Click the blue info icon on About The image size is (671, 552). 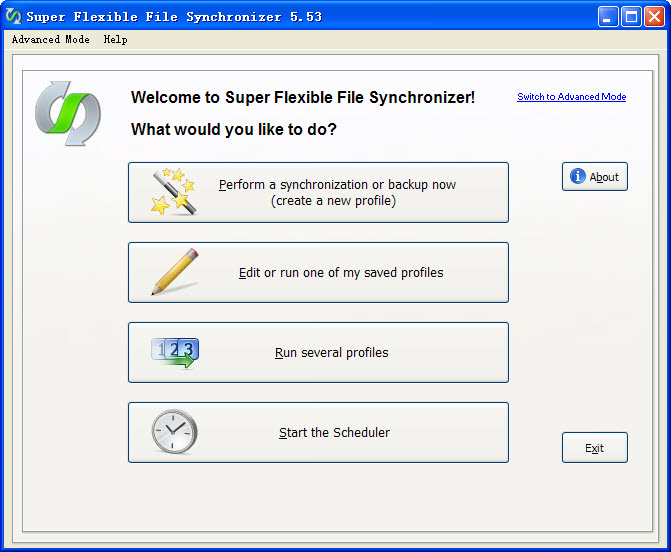tap(578, 177)
